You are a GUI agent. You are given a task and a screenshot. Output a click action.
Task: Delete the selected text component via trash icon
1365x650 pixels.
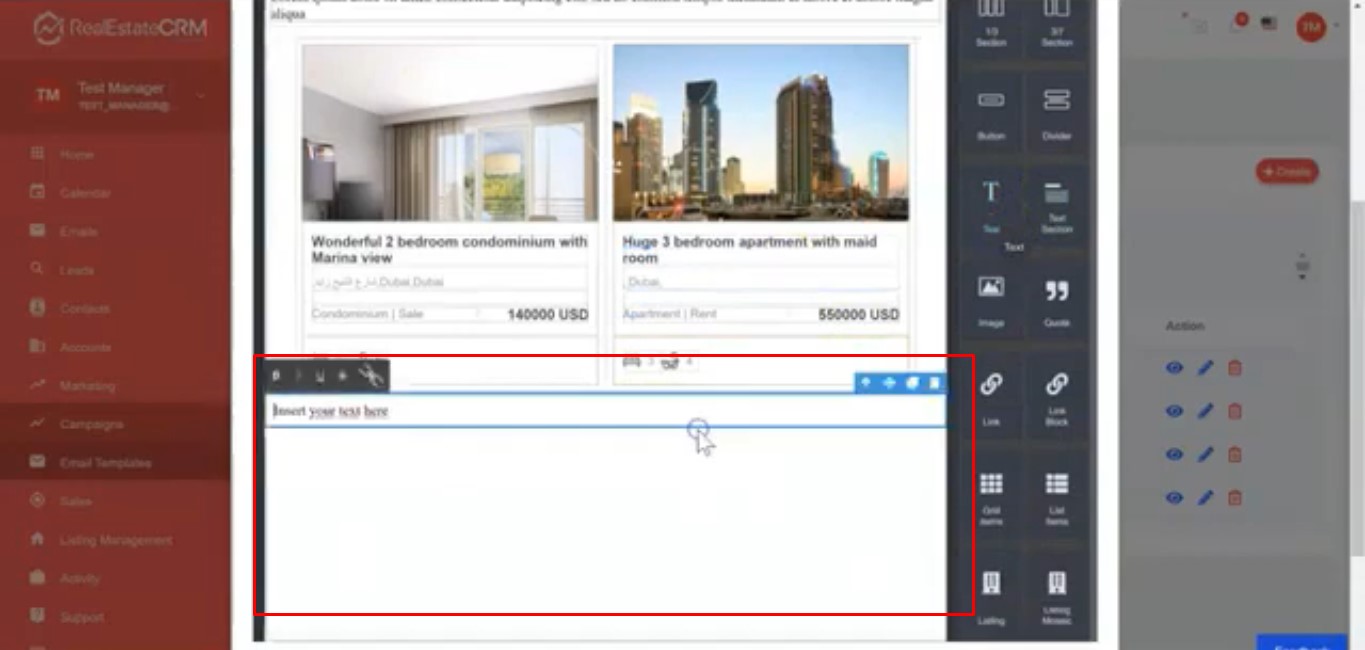935,383
